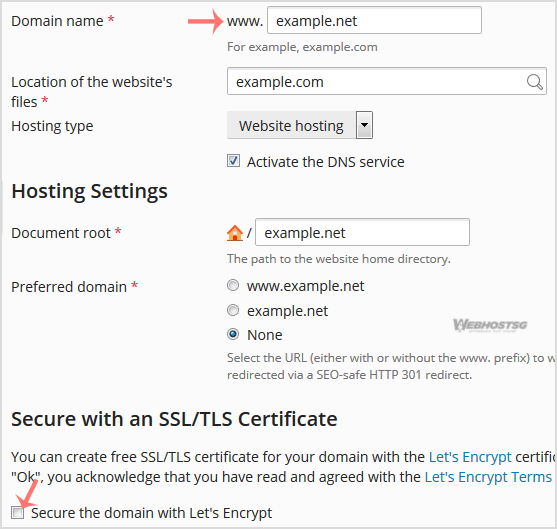557x529 pixels.
Task: Click the Document root text field
Action: [x=362, y=232]
